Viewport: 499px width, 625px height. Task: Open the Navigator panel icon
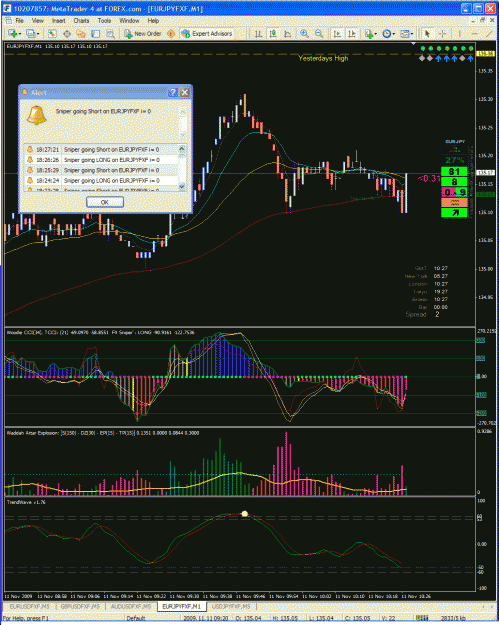click(x=81, y=34)
